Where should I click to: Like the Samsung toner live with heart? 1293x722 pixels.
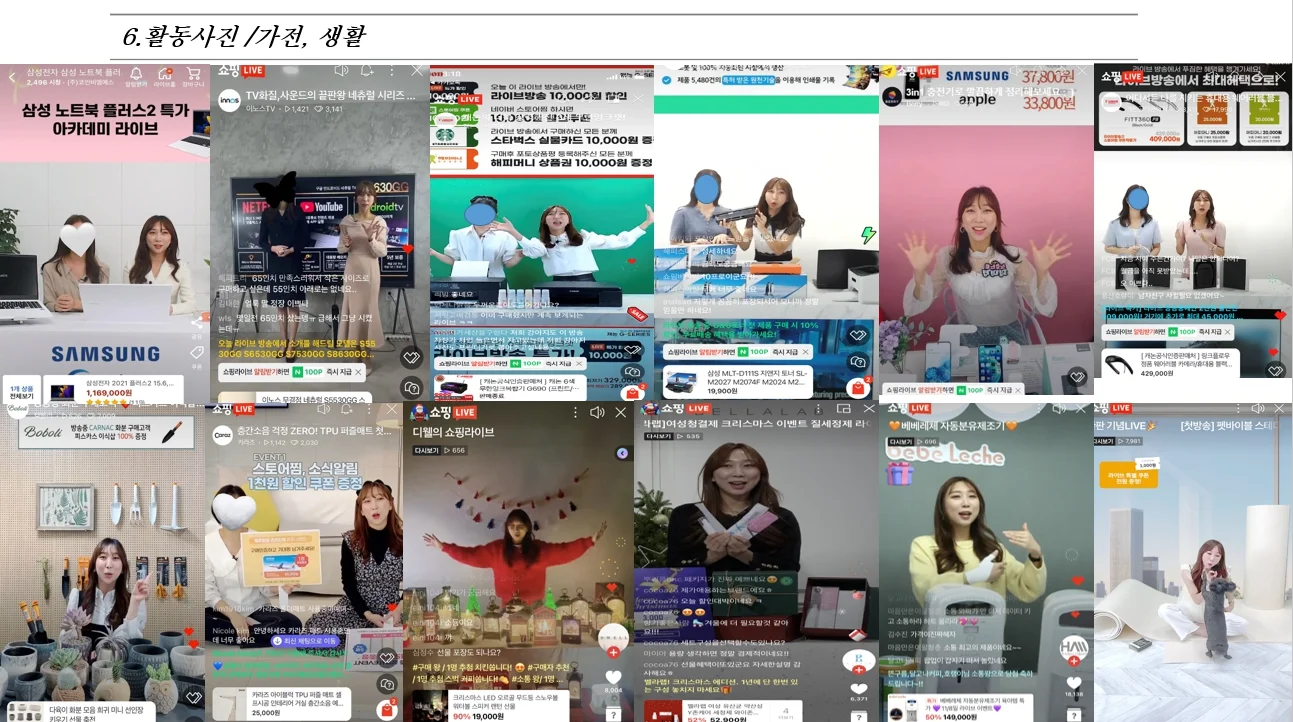(858, 336)
